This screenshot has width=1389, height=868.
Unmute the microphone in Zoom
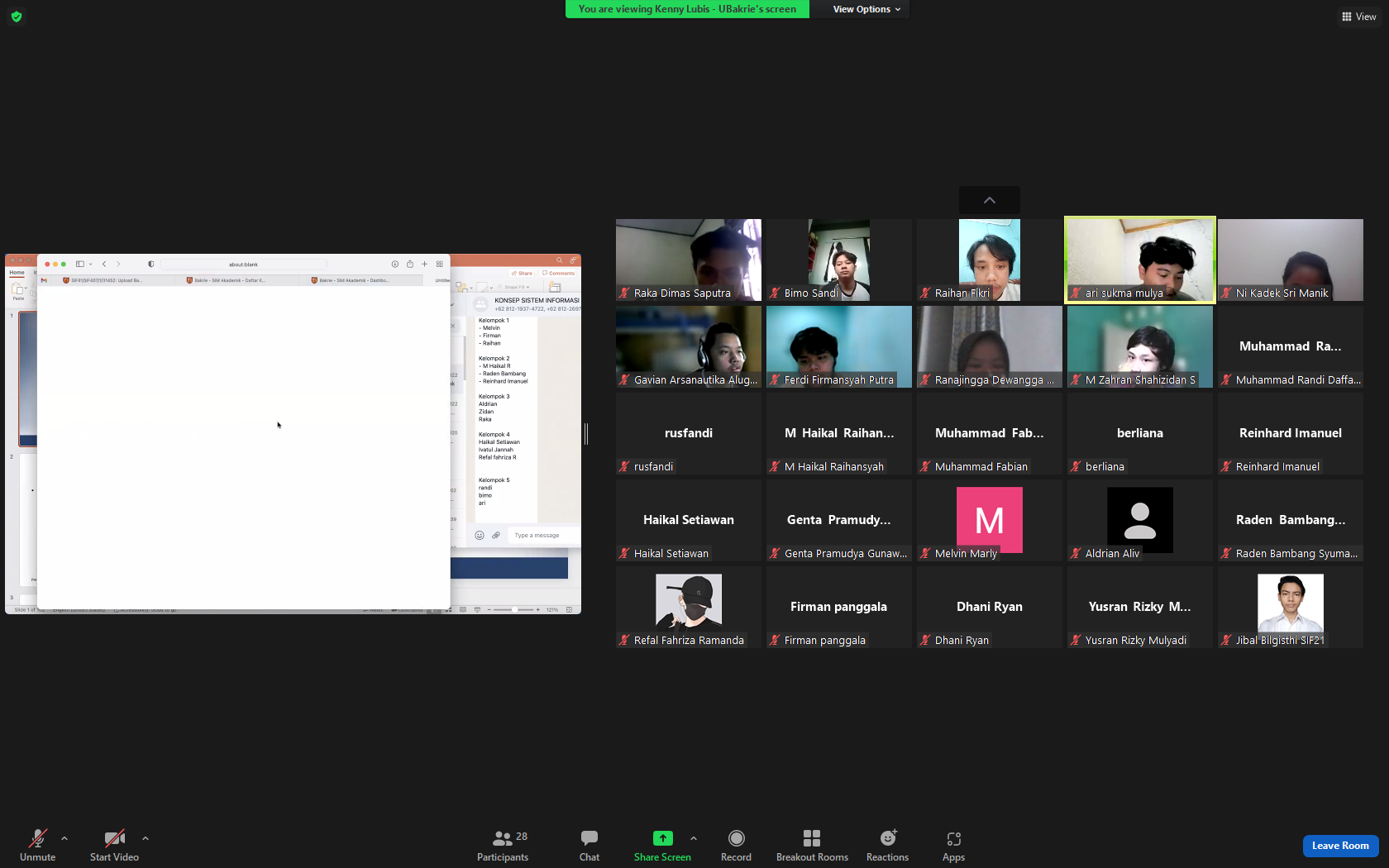tap(37, 845)
